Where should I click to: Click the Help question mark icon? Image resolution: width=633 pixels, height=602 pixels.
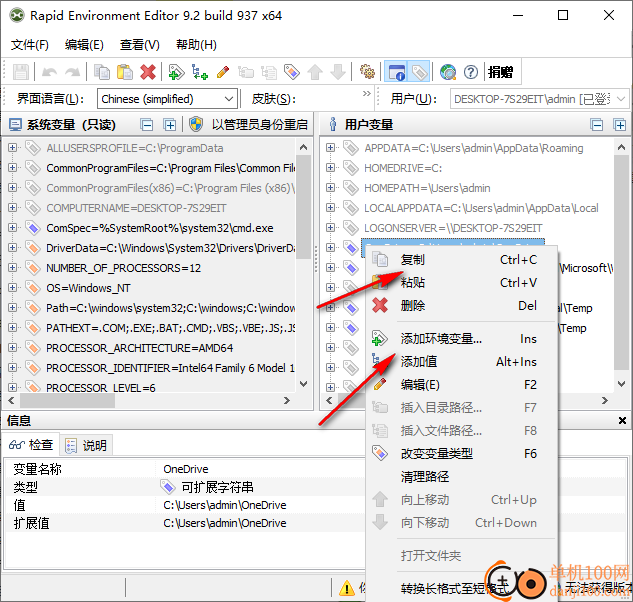click(471, 72)
